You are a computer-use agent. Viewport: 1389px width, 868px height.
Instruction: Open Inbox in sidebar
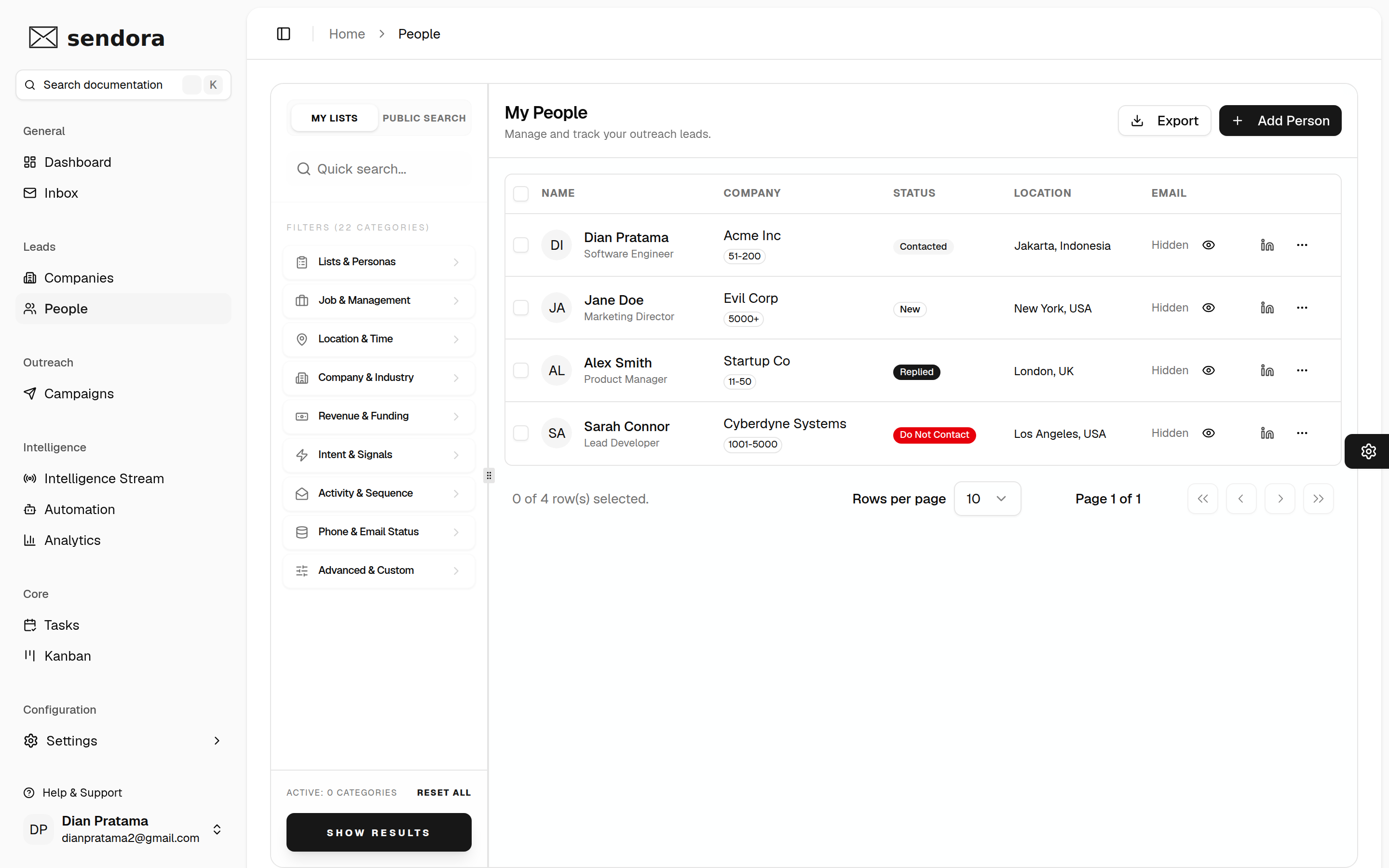click(x=123, y=193)
